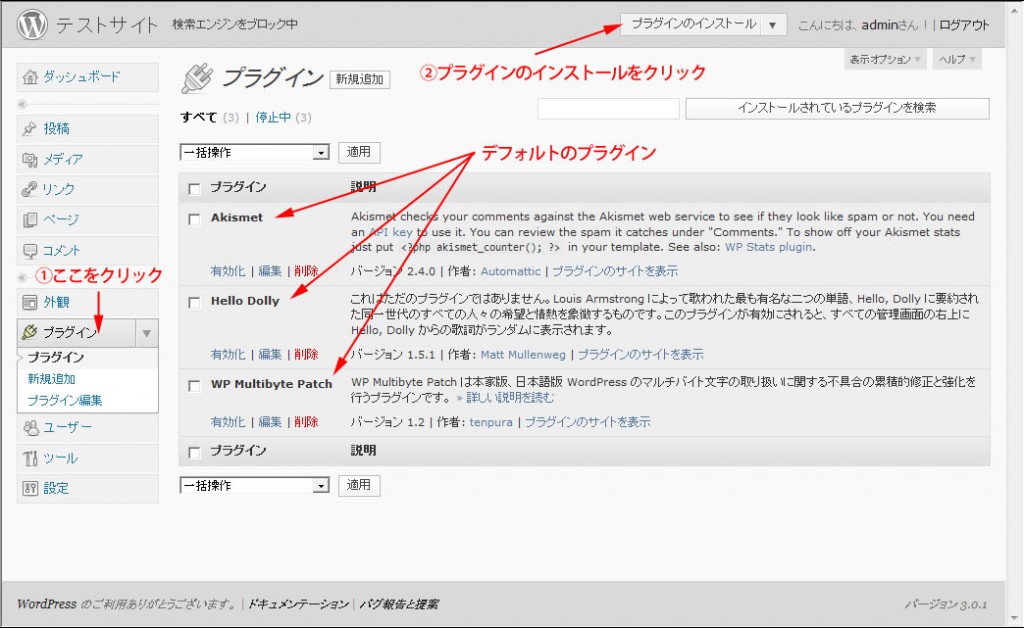
Task: Expand the ヘルプ help panel
Action: pos(957,59)
